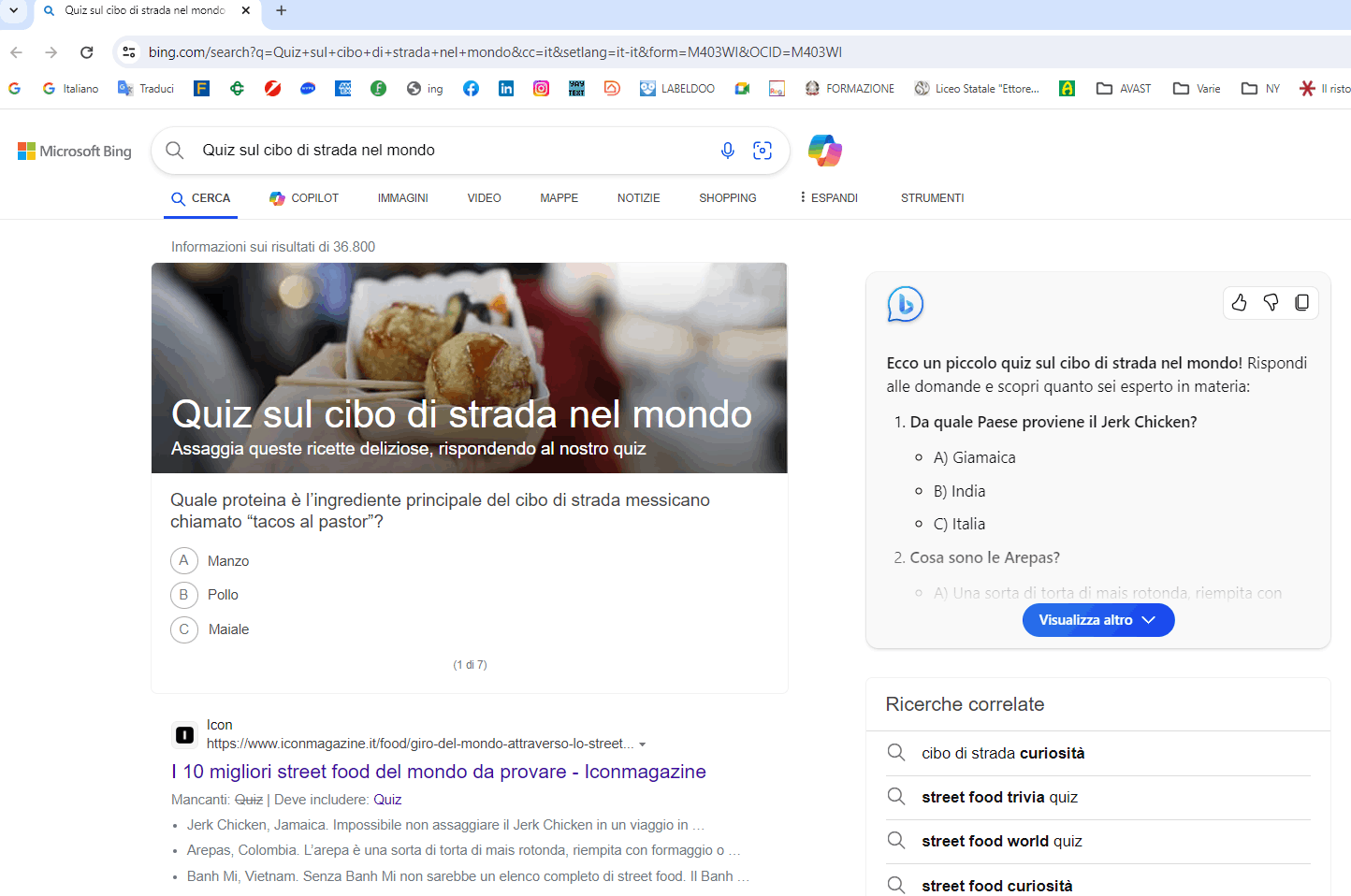Open the Copilot colorful logo icon

(825, 151)
